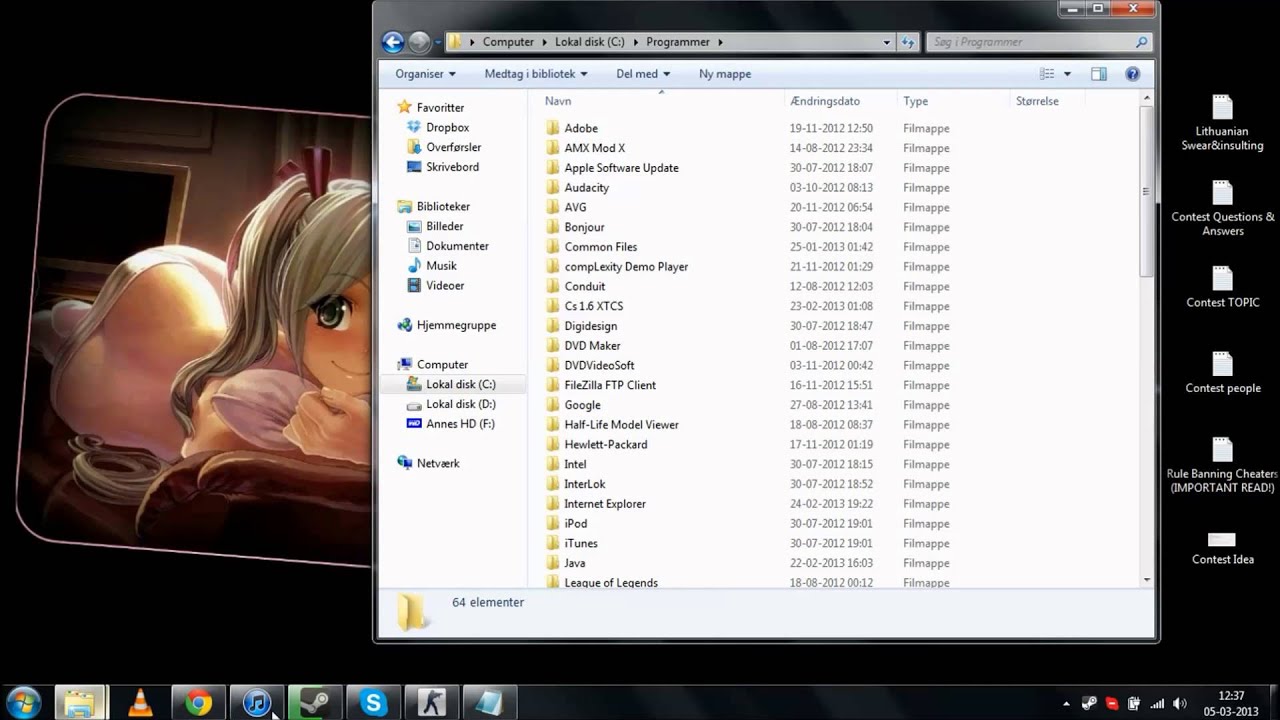Open iTunes from the taskbar
Image resolution: width=1280 pixels, height=720 pixels.
pos(257,702)
